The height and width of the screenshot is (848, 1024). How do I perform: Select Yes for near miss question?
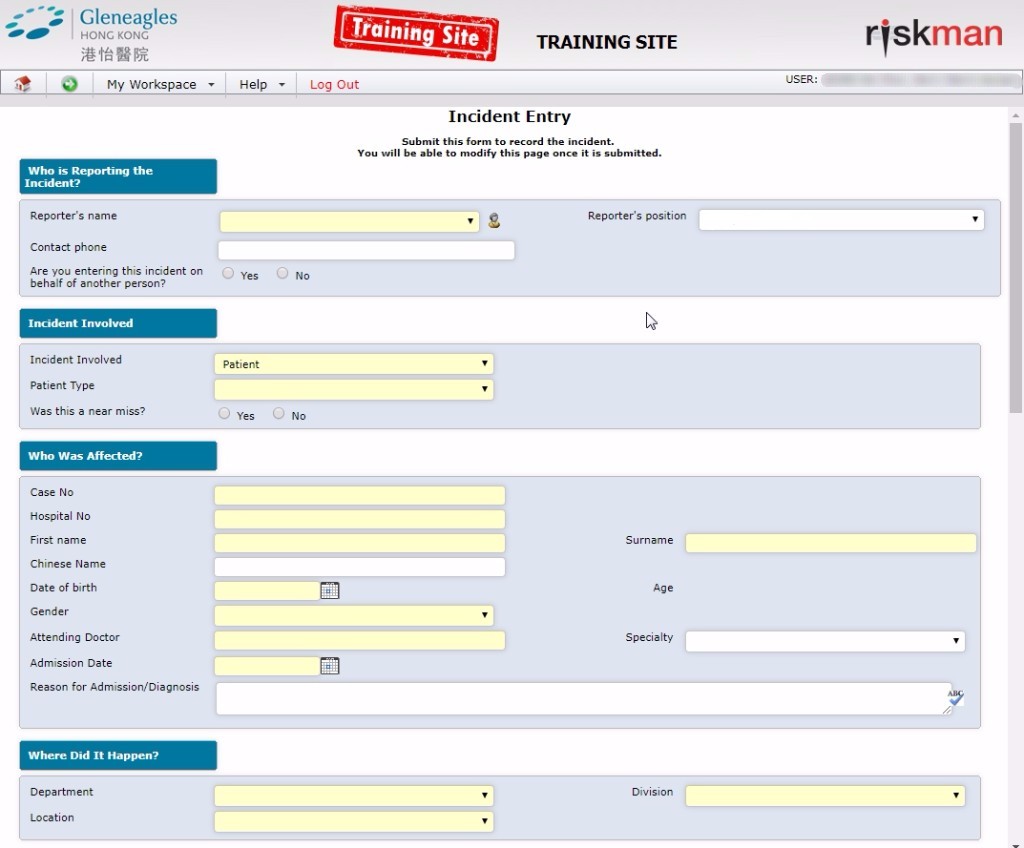coord(225,414)
